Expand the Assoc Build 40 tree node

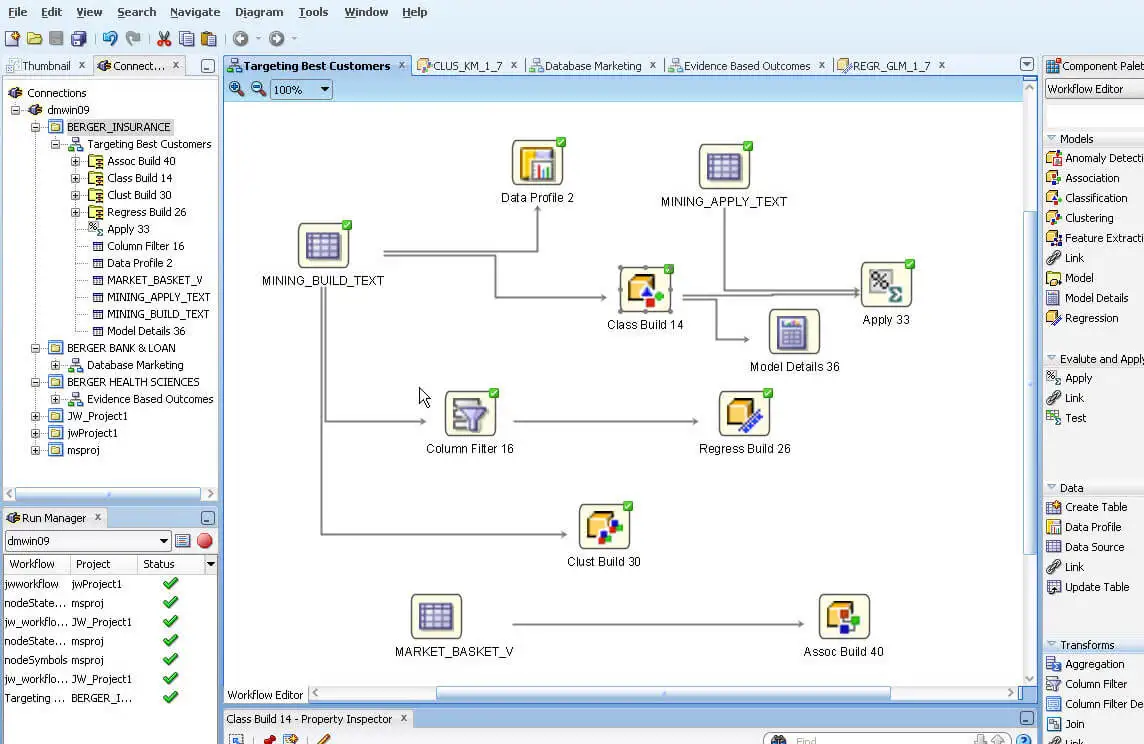[x=75, y=161]
